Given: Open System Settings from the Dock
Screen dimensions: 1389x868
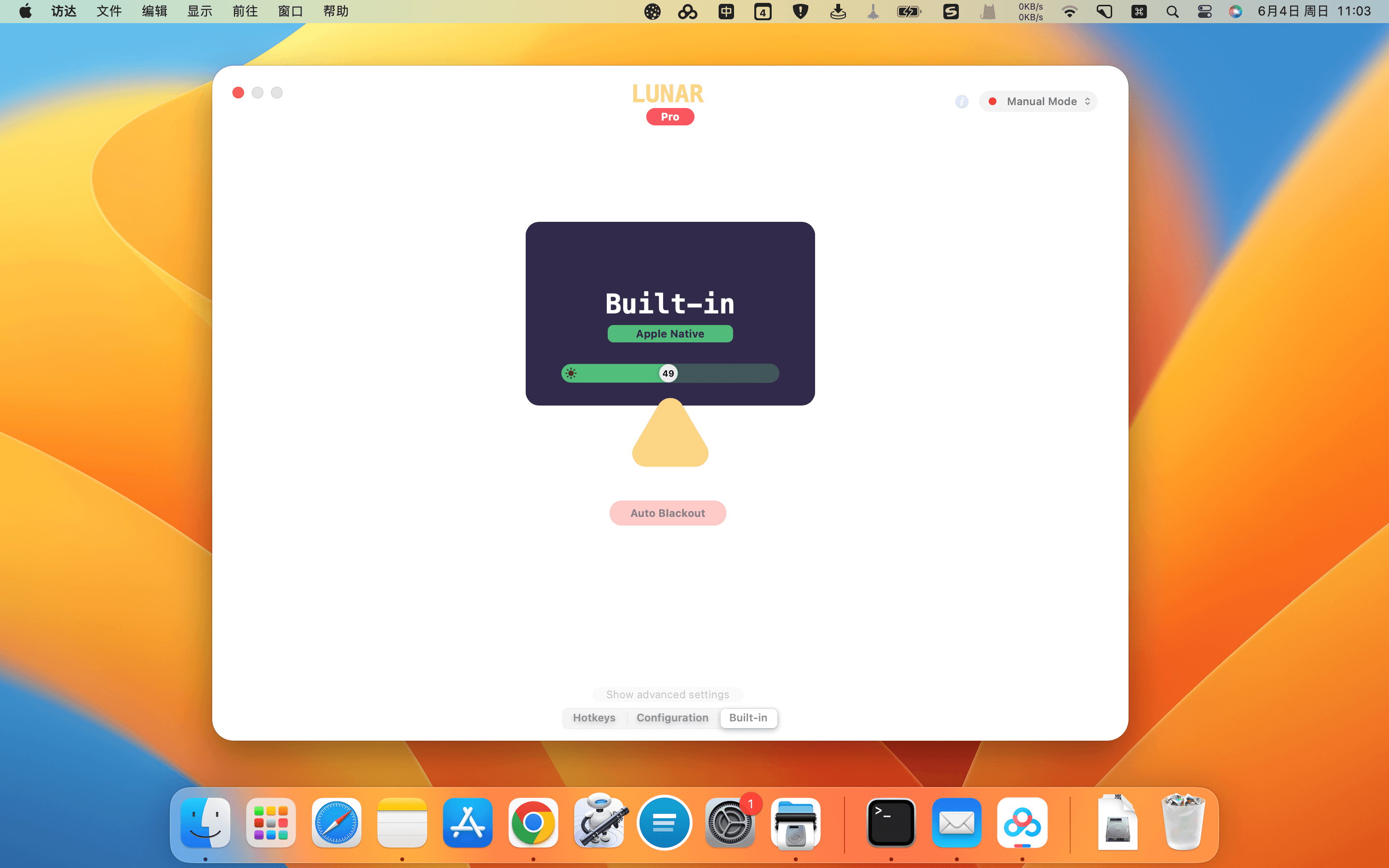Looking at the screenshot, I should 730,823.
